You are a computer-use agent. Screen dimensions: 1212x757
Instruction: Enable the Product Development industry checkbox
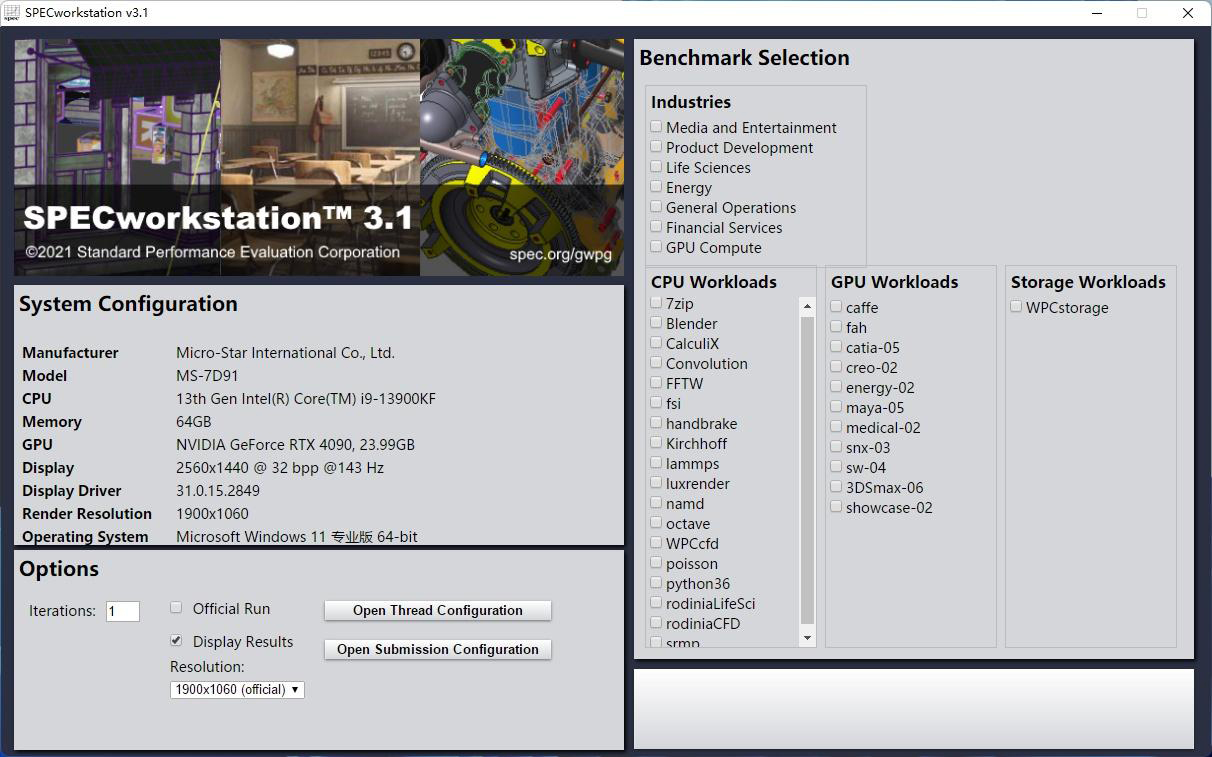(656, 147)
